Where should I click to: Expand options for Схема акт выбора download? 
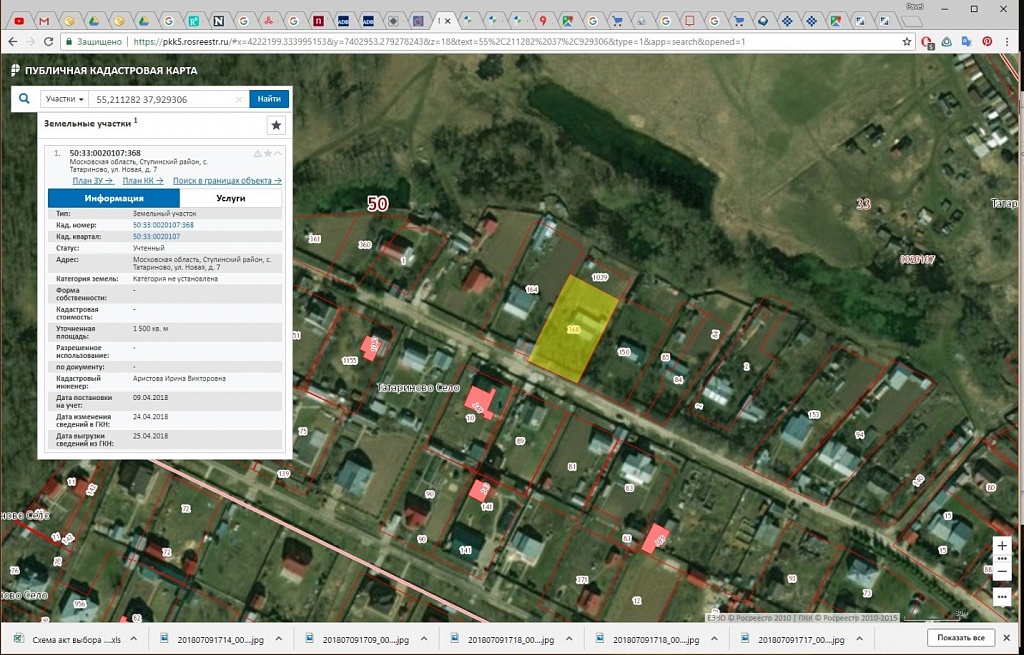[134, 639]
